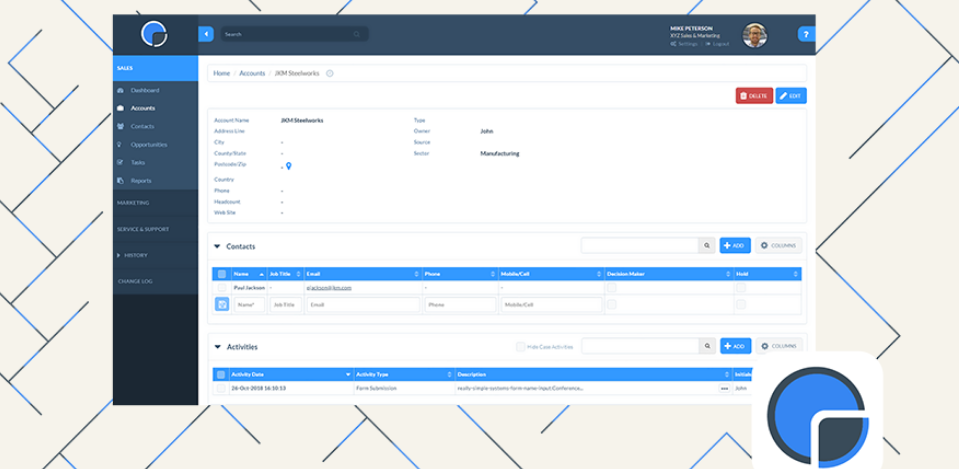The height and width of the screenshot is (469, 959).
Task: Collapse the Activities panel
Action: 217,347
